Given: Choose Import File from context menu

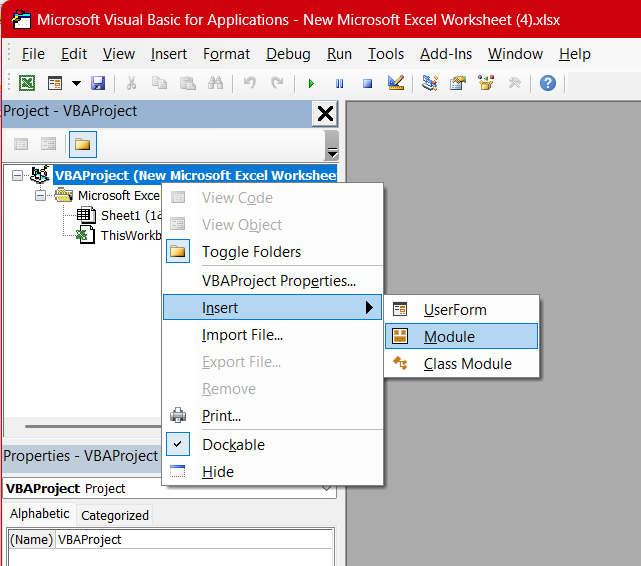Looking at the screenshot, I should point(273,335).
